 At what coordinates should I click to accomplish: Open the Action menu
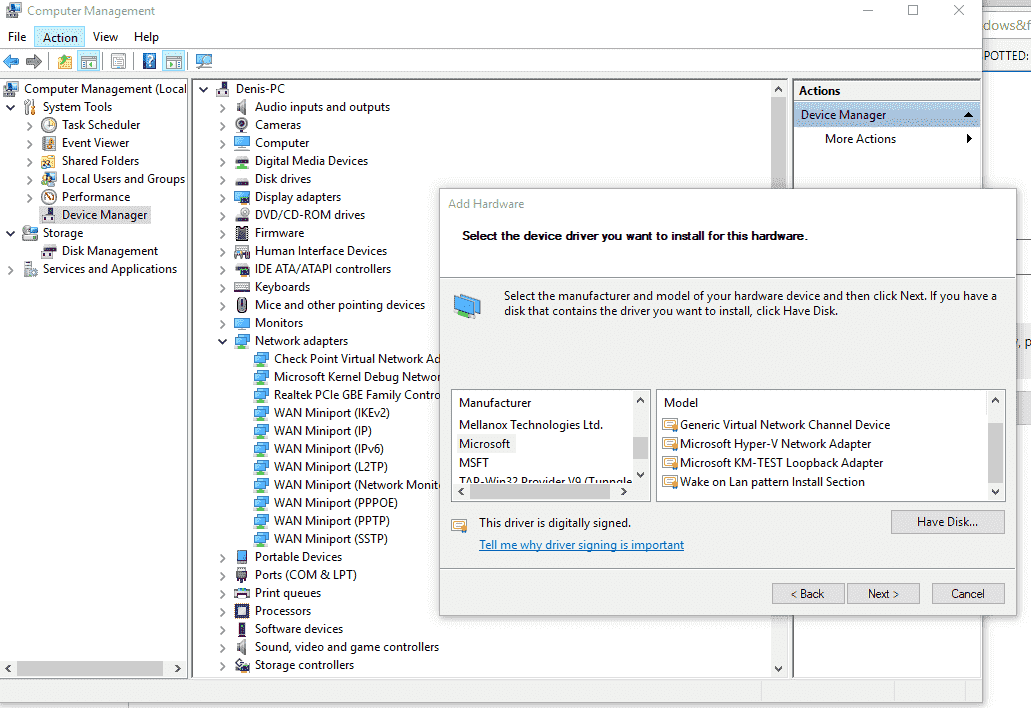point(60,37)
